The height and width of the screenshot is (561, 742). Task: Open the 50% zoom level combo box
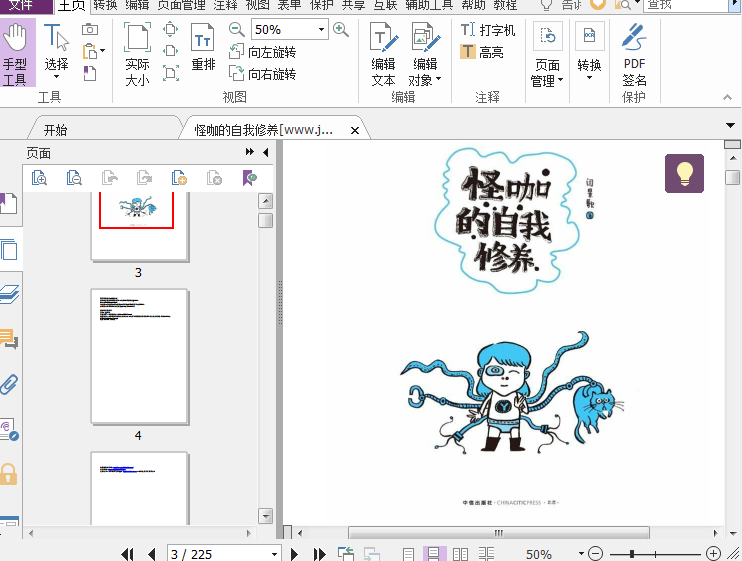pyautogui.click(x=290, y=29)
